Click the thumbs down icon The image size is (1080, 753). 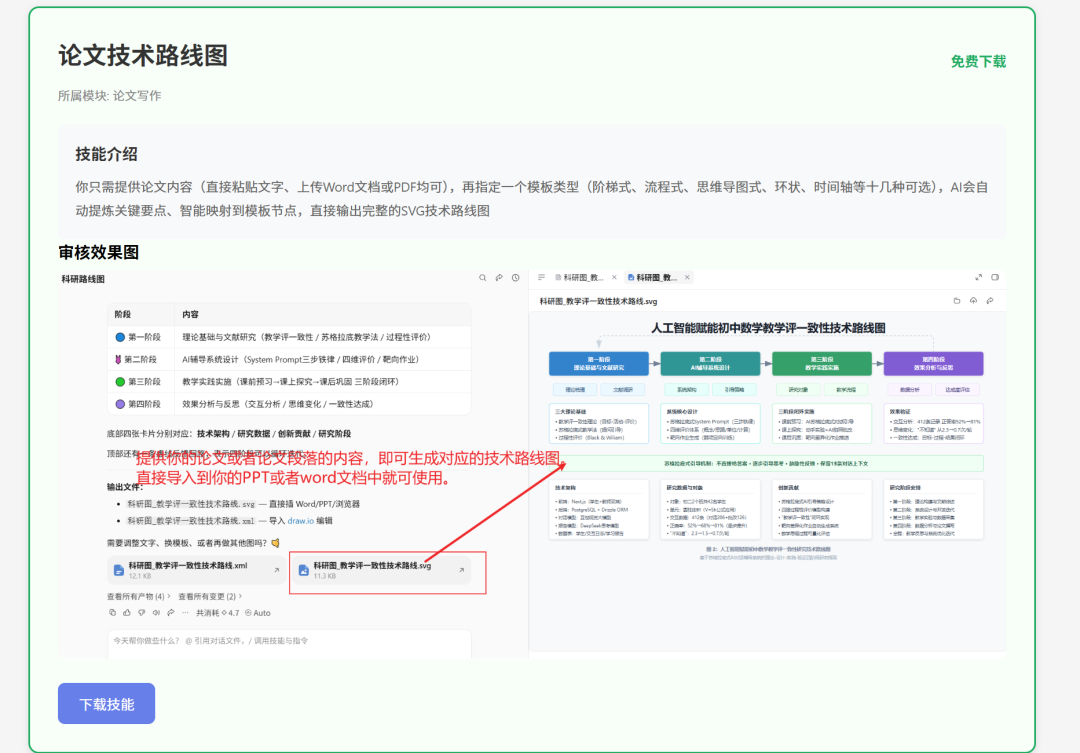coord(141,612)
